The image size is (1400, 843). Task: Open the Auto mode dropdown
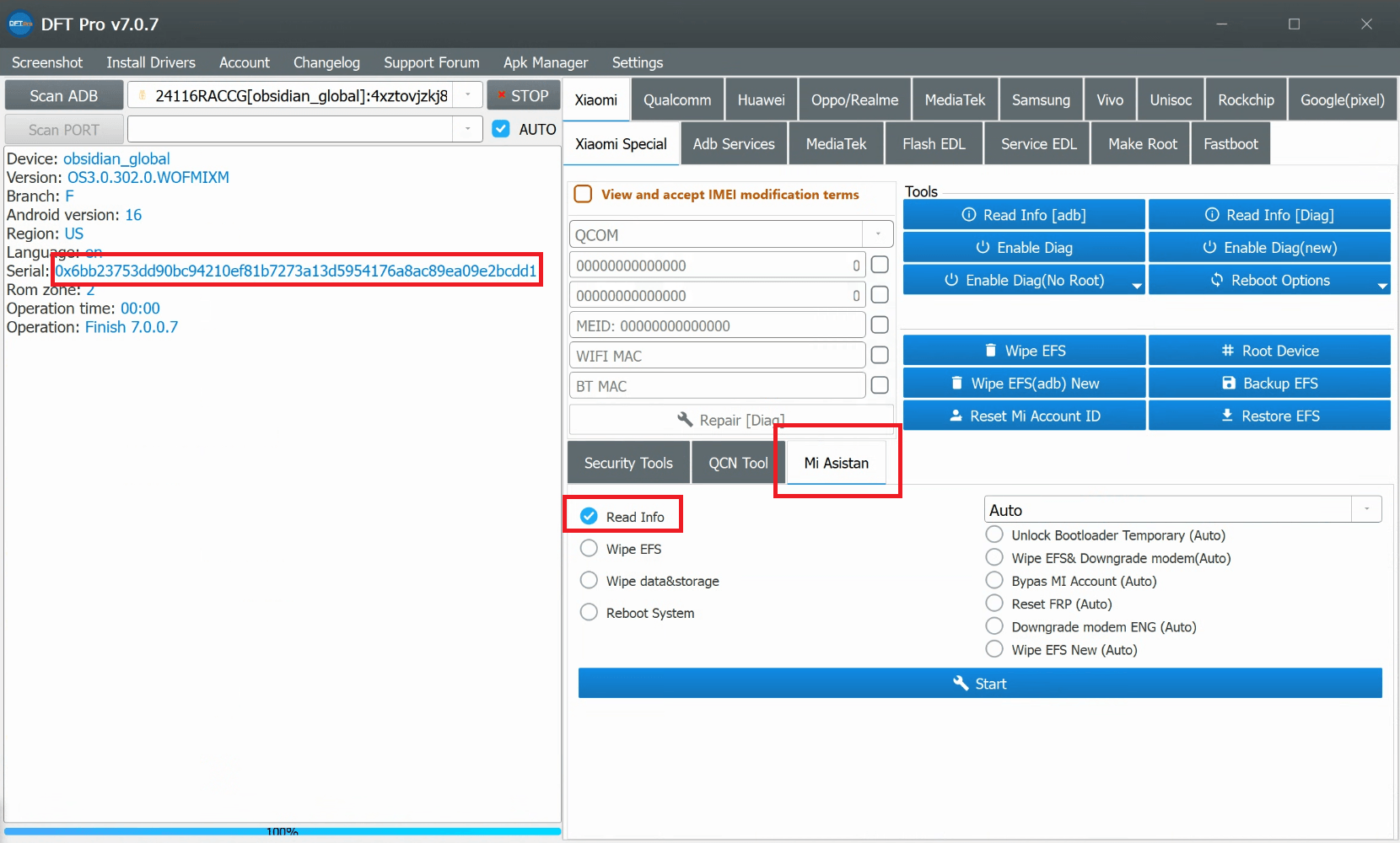click(x=1366, y=509)
